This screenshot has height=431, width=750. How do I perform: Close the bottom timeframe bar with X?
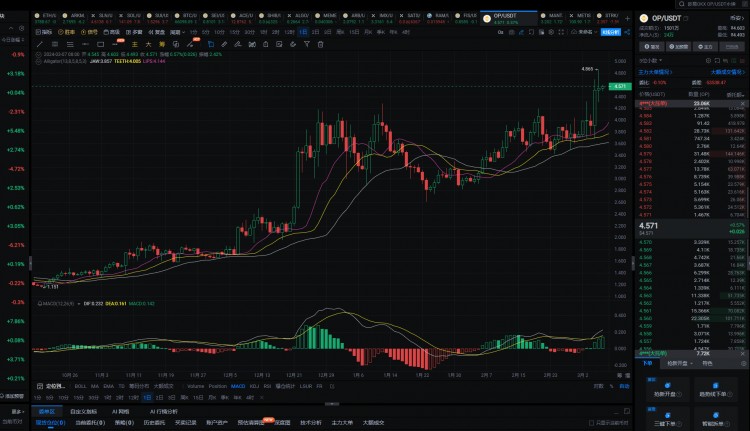[262, 398]
